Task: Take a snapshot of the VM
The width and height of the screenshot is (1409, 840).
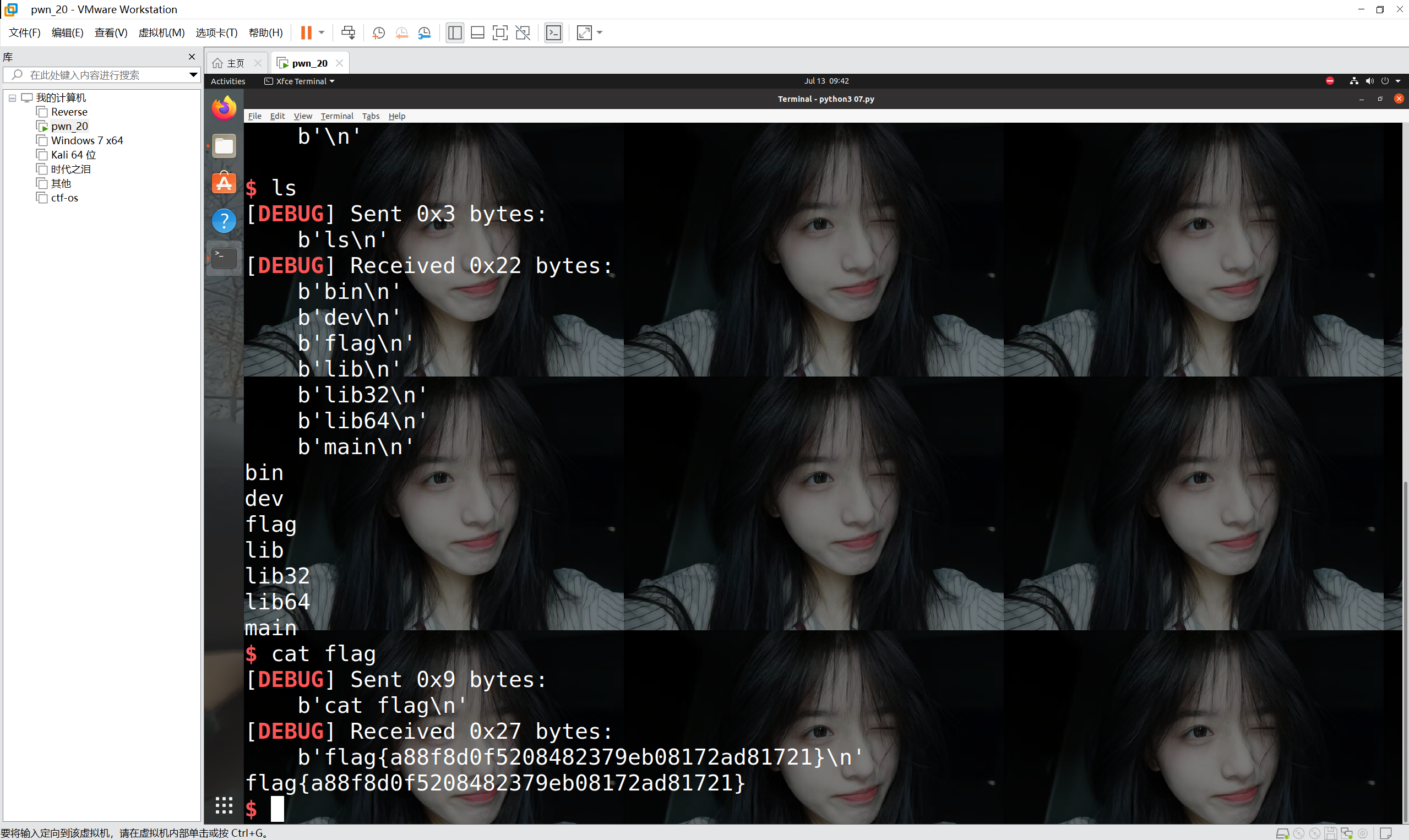Action: point(379,33)
